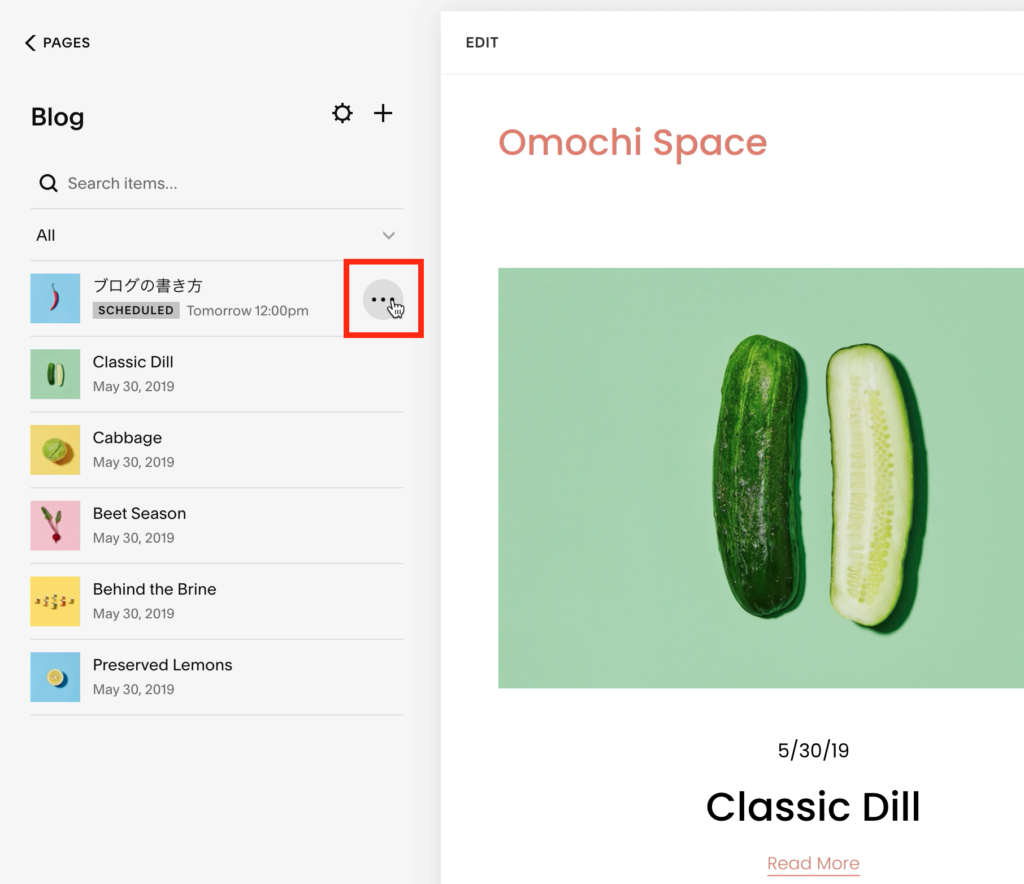This screenshot has height=884, width=1024.
Task: Click the Omochi Space site title
Action: (632, 142)
